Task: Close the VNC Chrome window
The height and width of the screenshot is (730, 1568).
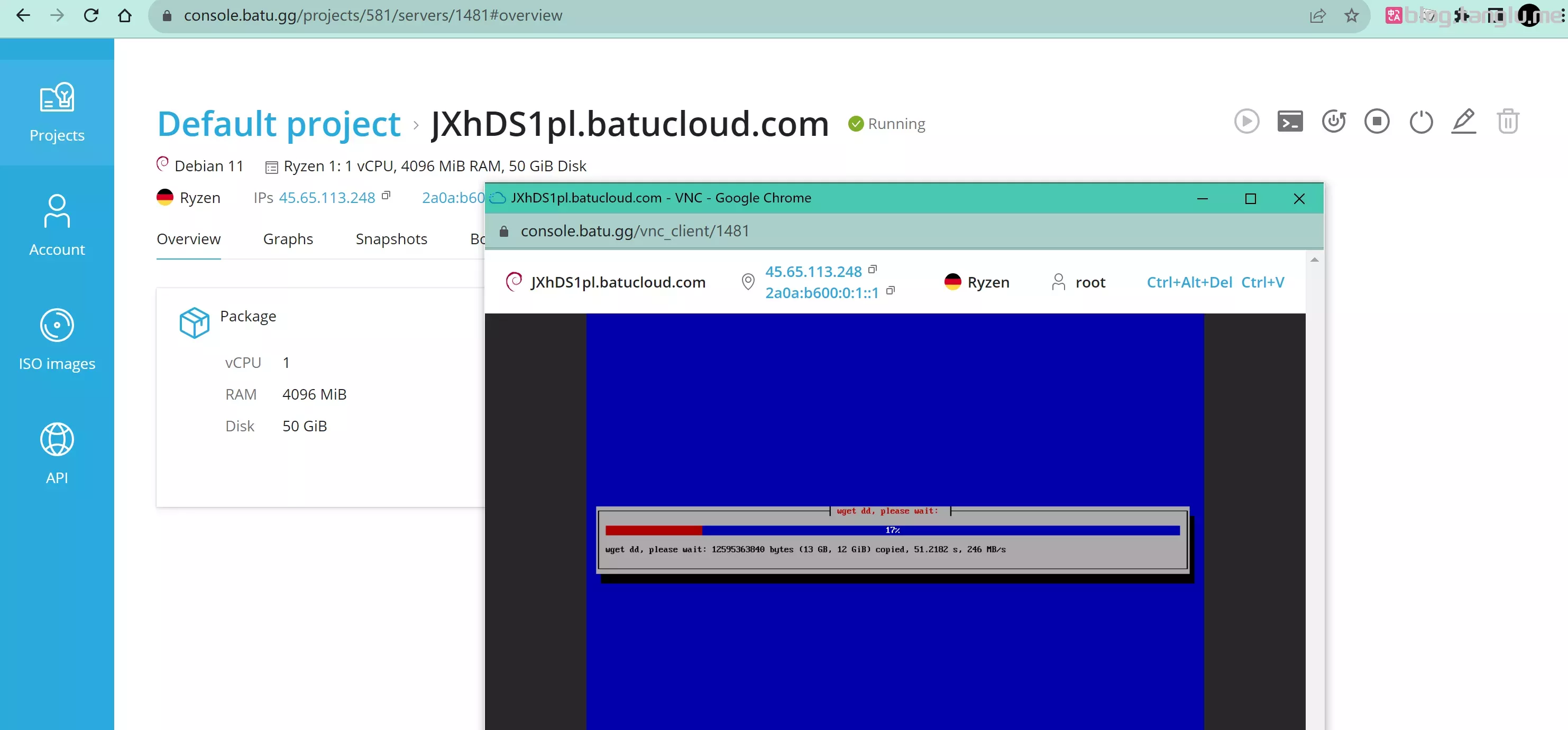Action: 1299,198
